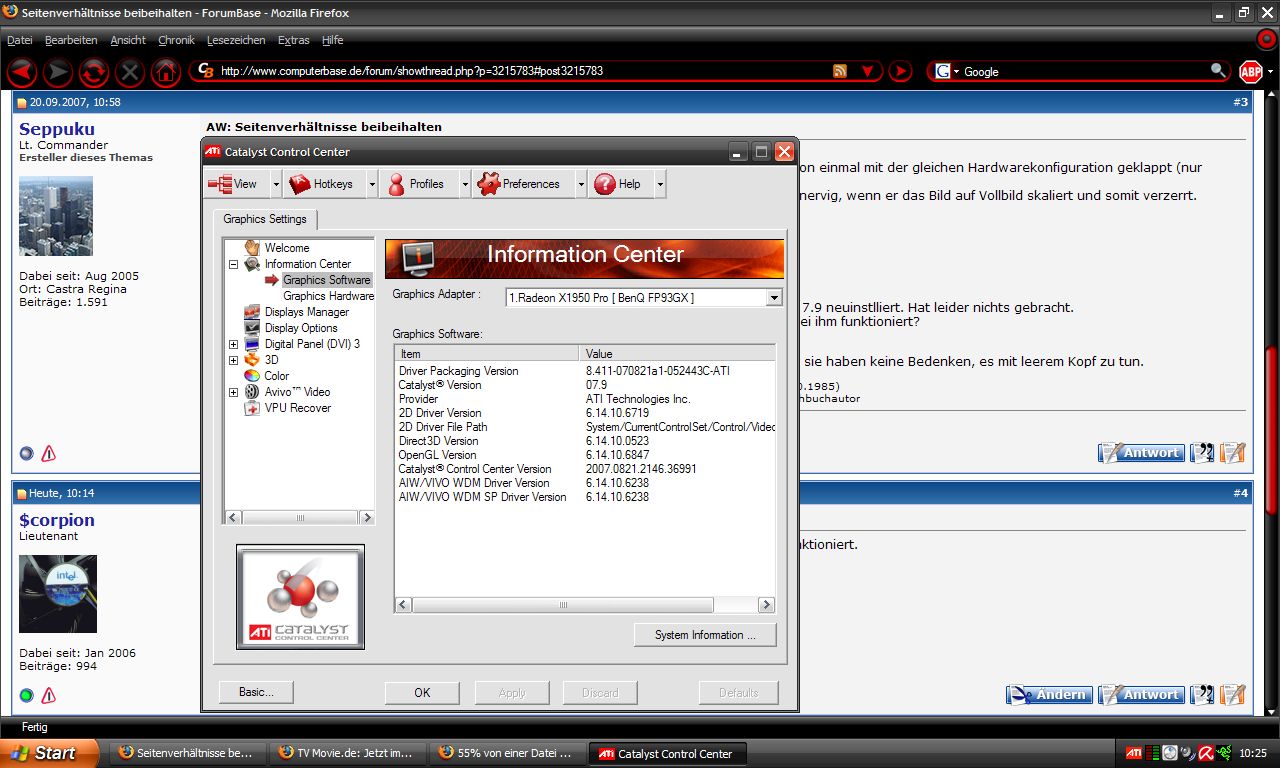
Task: Click Seppuku's skyline avatar thumbnail
Action: click(x=56, y=216)
